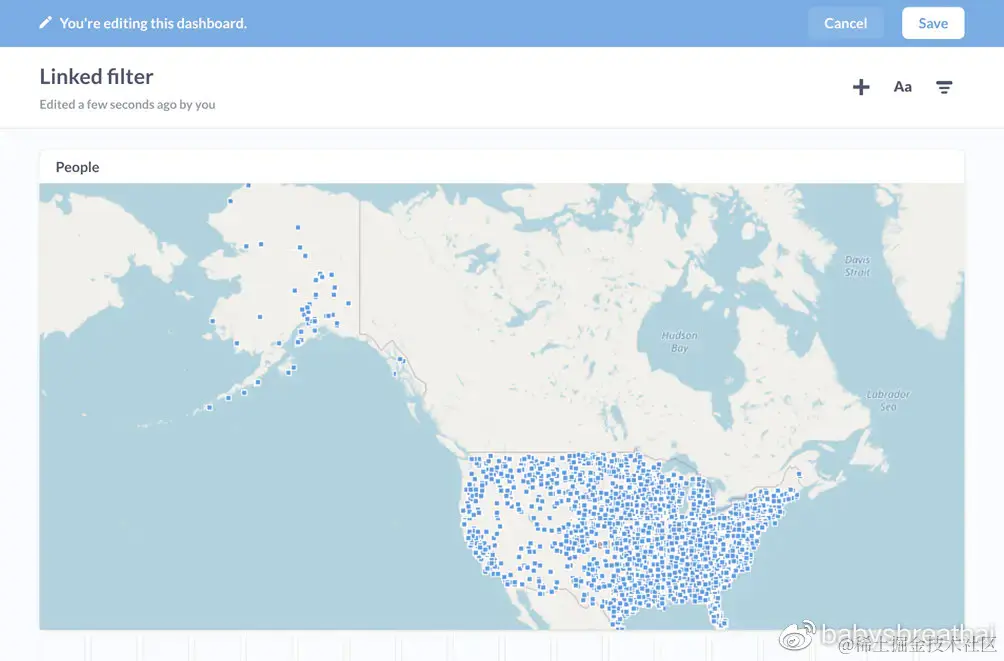Click the People card title
The height and width of the screenshot is (661, 1004).
tap(77, 167)
